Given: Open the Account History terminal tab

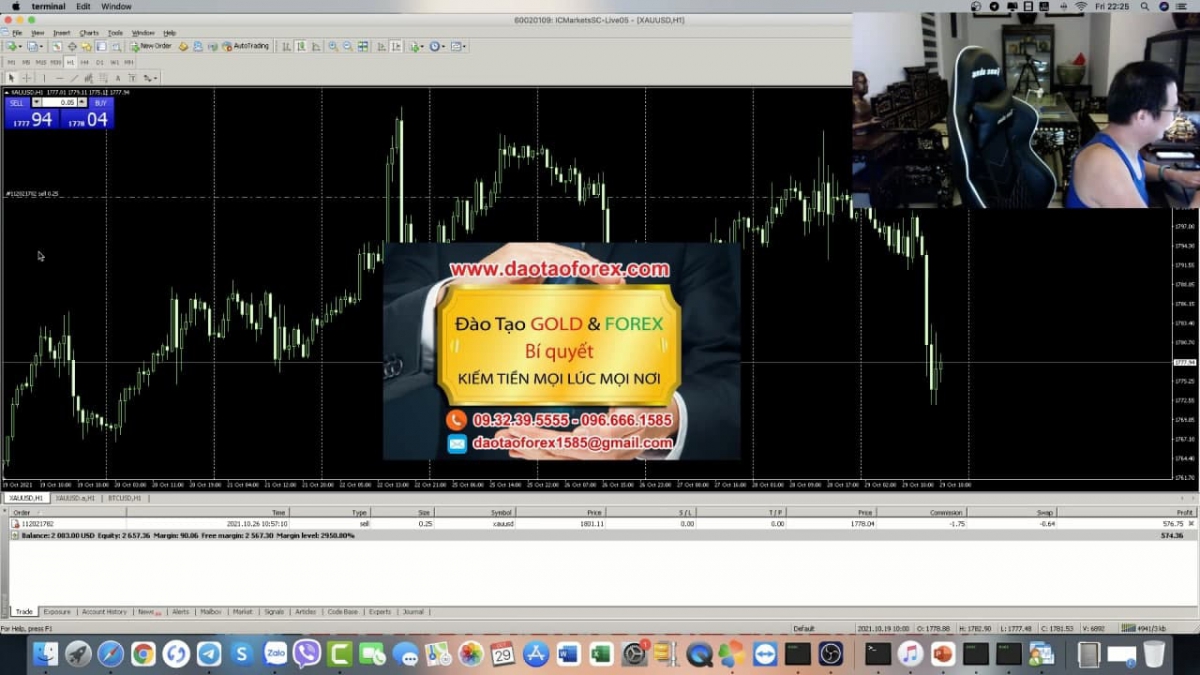Looking at the screenshot, I should point(104,611).
